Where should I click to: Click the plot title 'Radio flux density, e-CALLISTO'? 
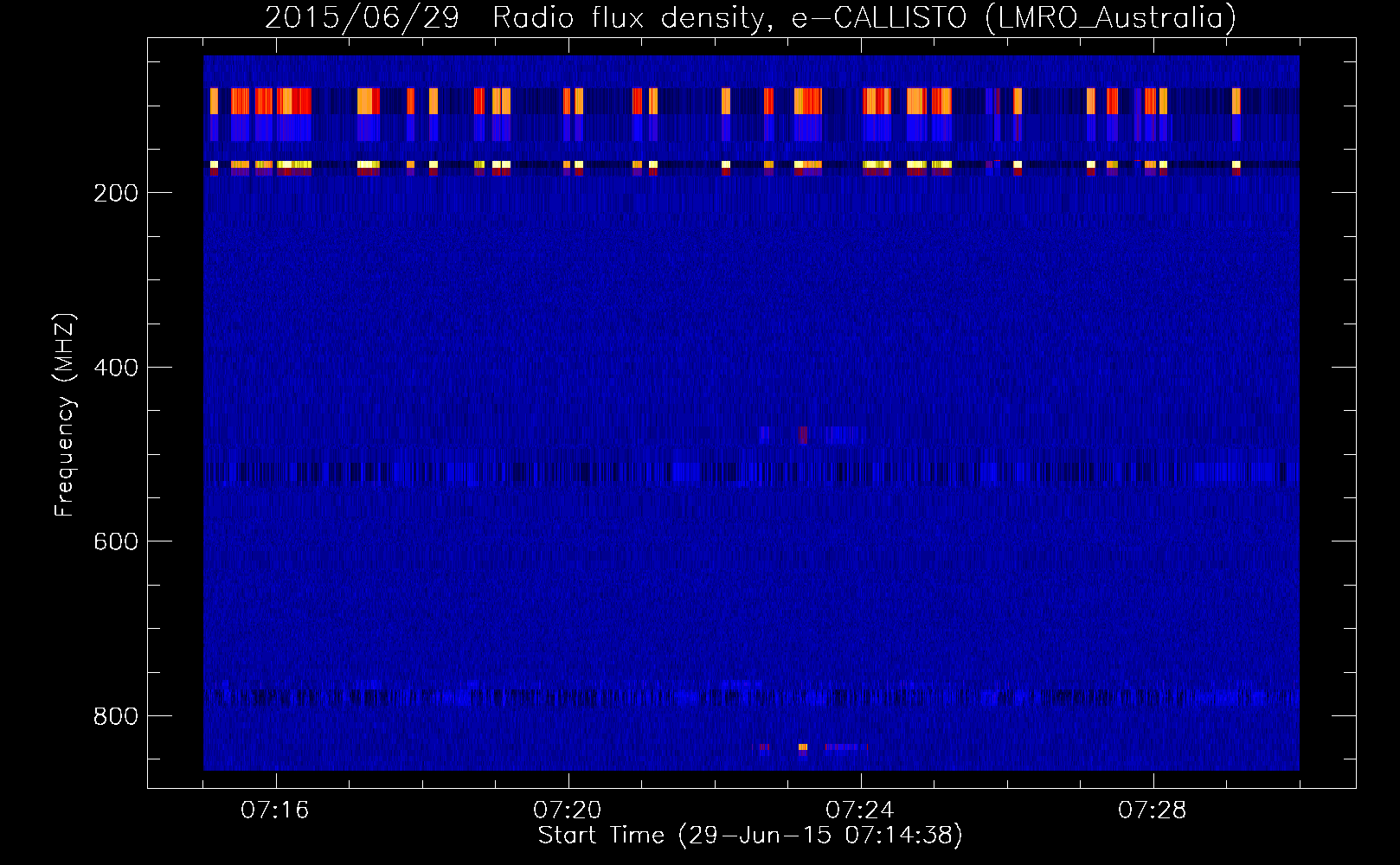pyautogui.click(x=729, y=18)
